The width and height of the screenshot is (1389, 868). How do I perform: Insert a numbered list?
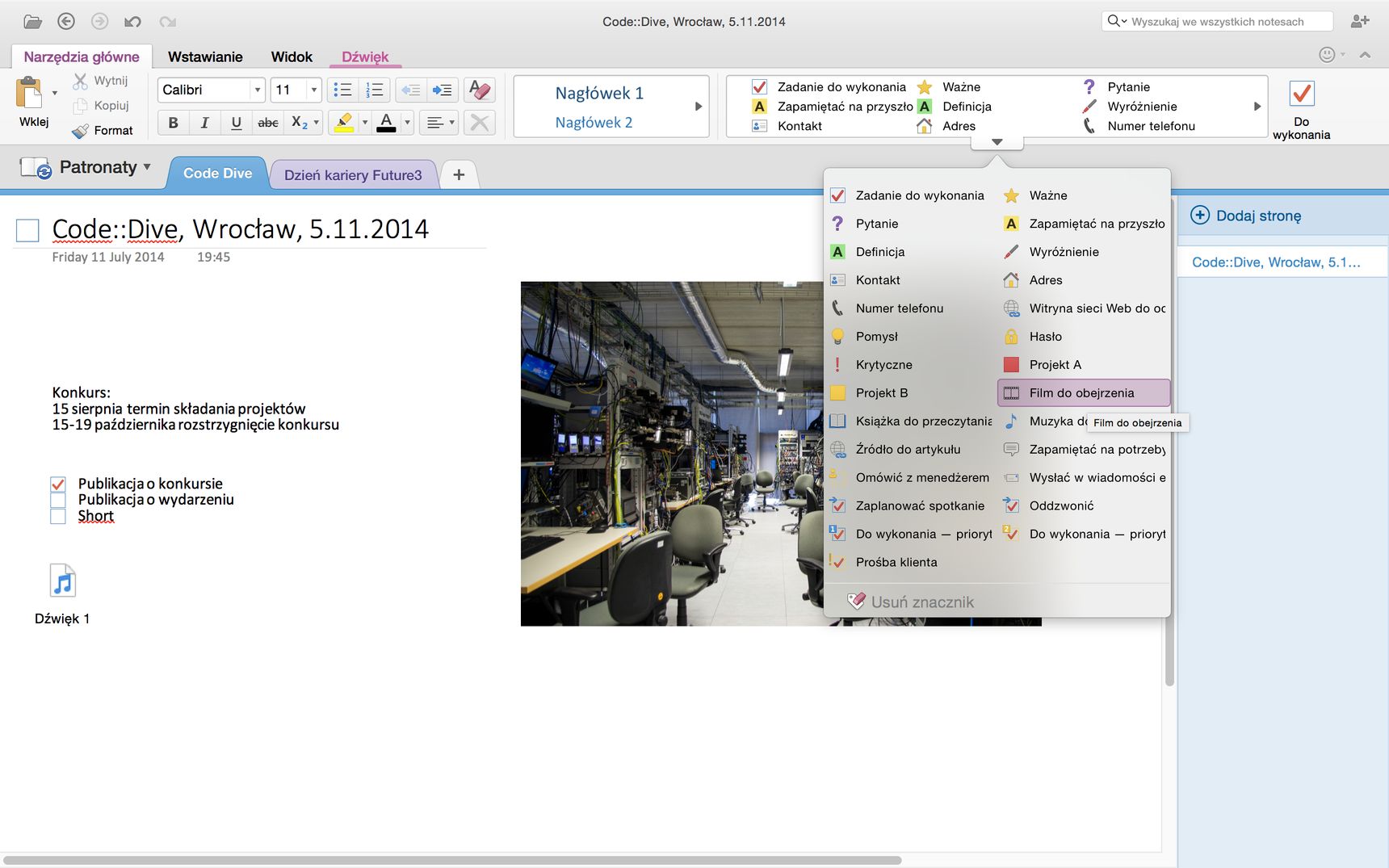pos(375,90)
